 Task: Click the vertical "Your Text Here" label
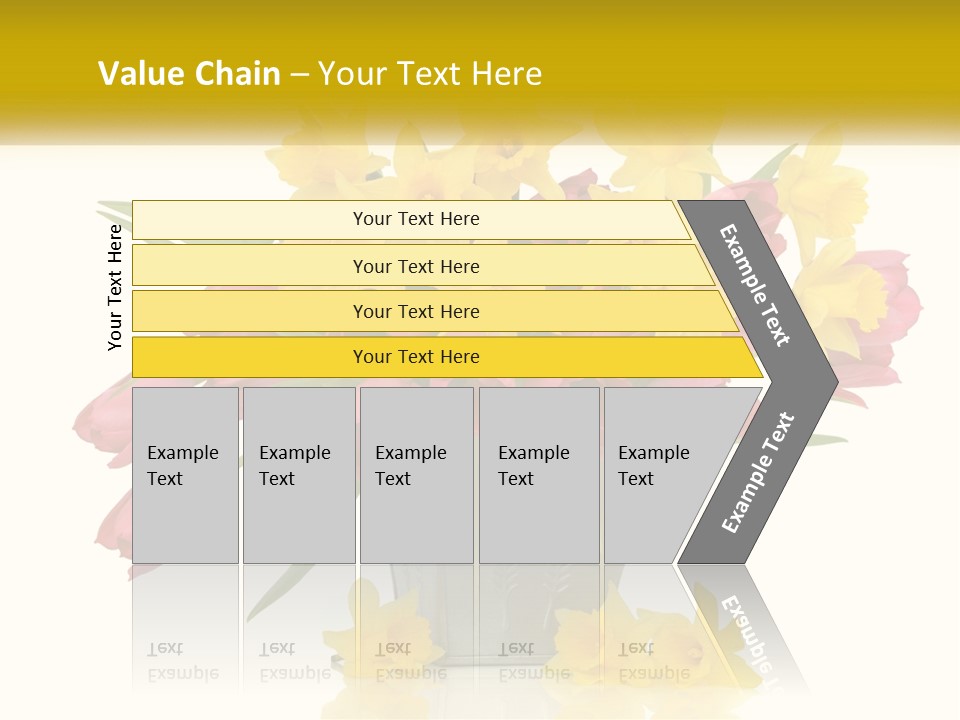point(115,287)
